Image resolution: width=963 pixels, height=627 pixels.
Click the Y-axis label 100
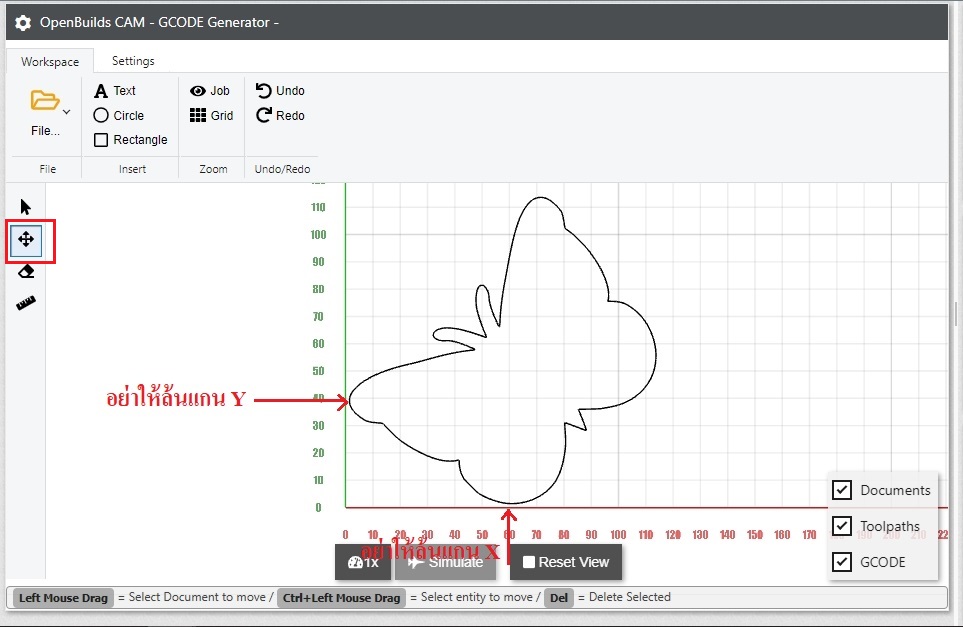318,235
